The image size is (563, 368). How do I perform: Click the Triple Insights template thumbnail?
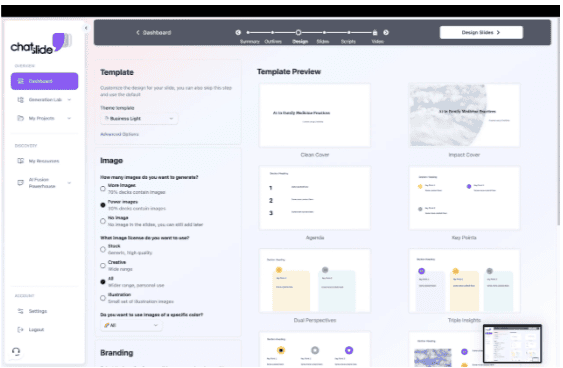pyautogui.click(x=464, y=281)
